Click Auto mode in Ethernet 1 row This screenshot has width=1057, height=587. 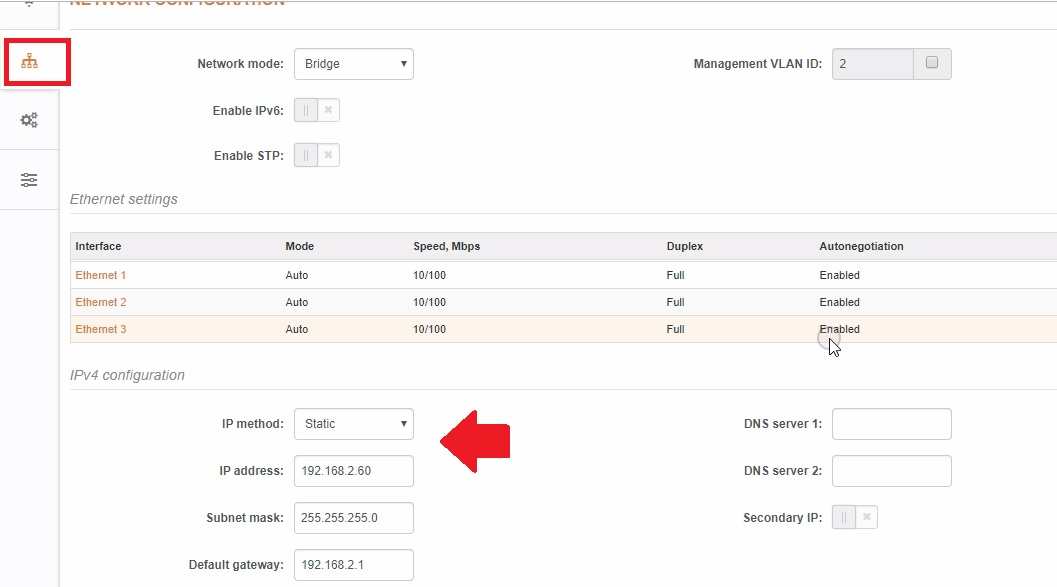click(x=297, y=275)
